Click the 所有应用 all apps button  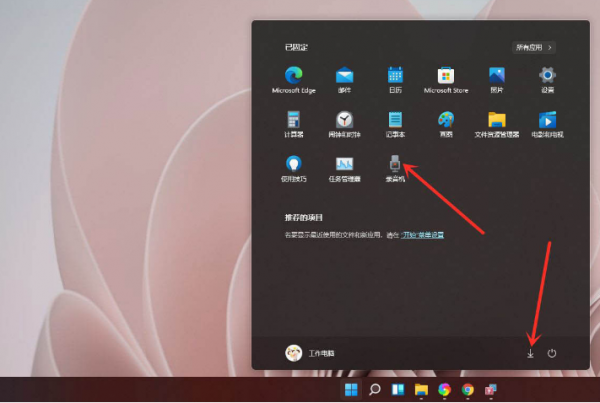[x=534, y=47]
